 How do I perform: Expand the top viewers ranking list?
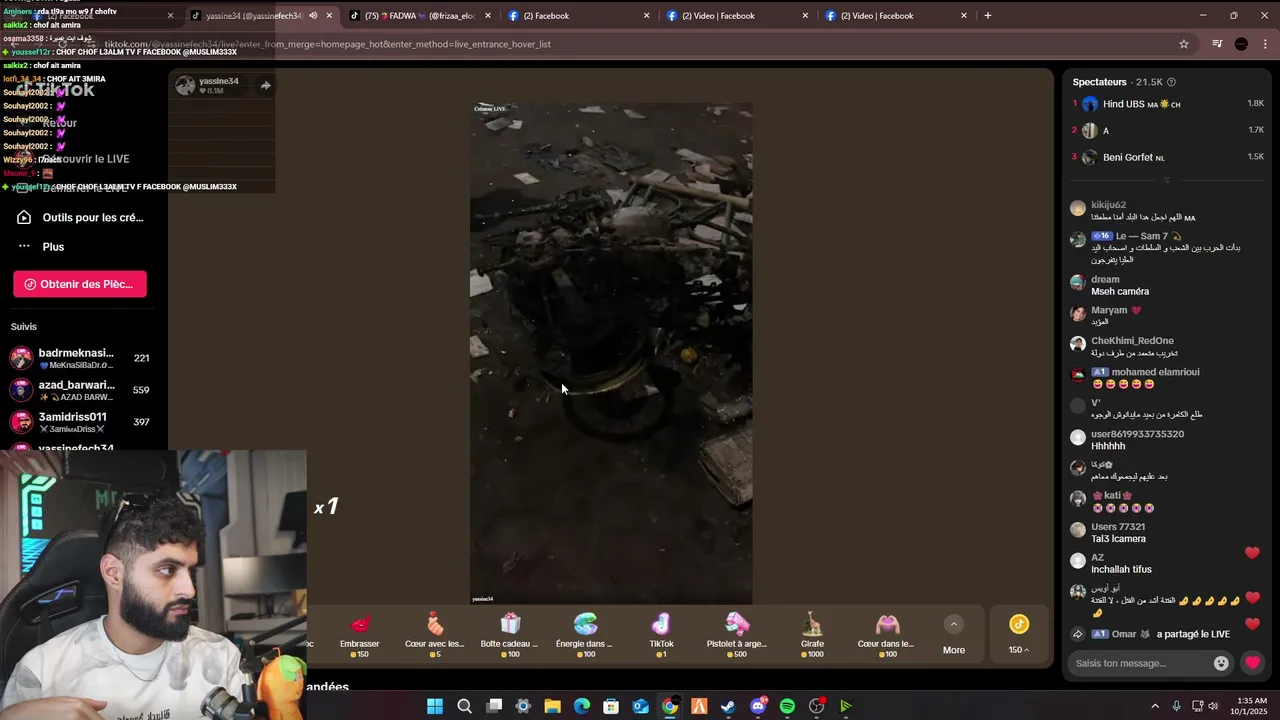pyautogui.click(x=1166, y=180)
